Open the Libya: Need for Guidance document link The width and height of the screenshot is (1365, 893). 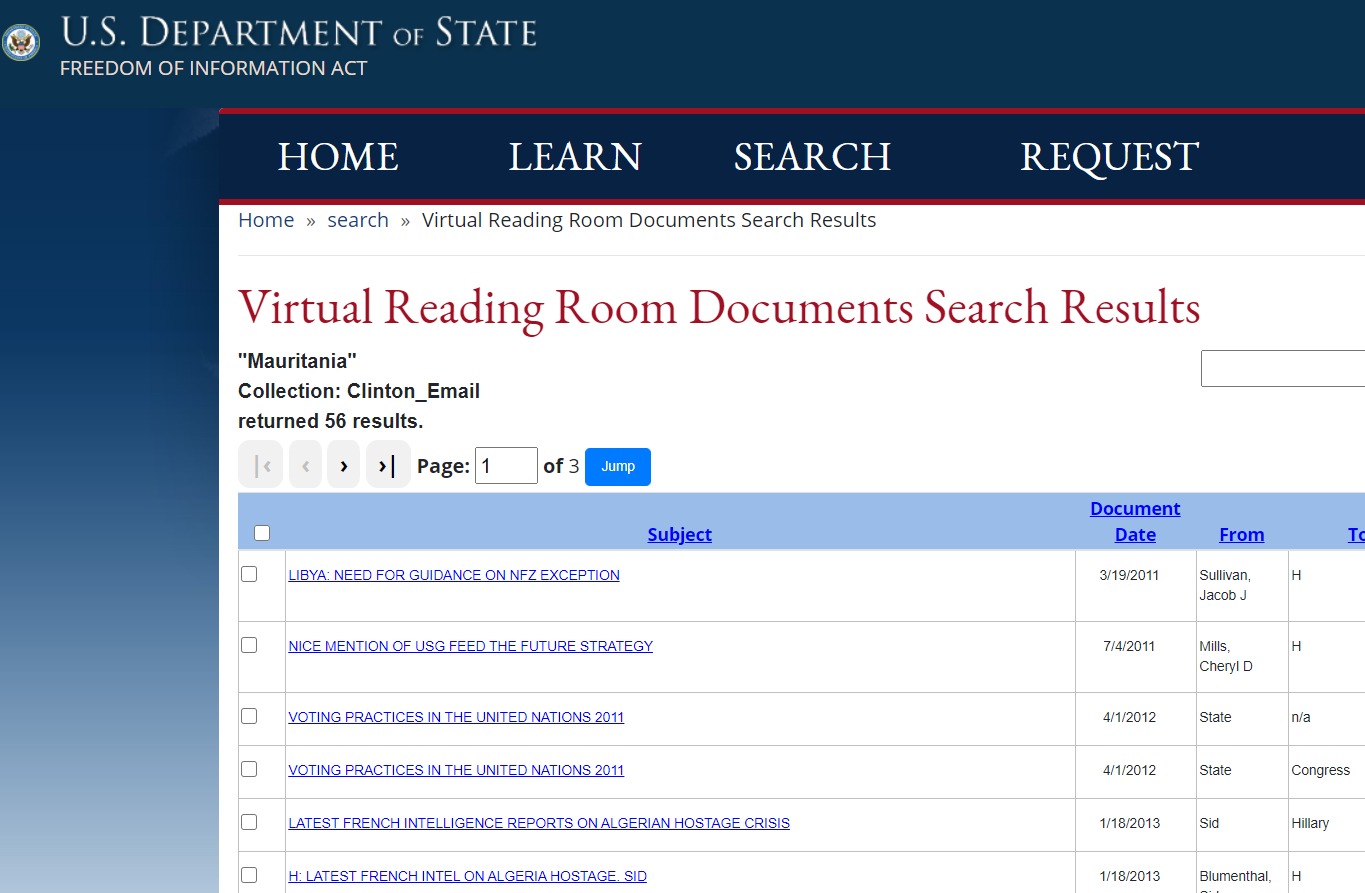coord(454,575)
